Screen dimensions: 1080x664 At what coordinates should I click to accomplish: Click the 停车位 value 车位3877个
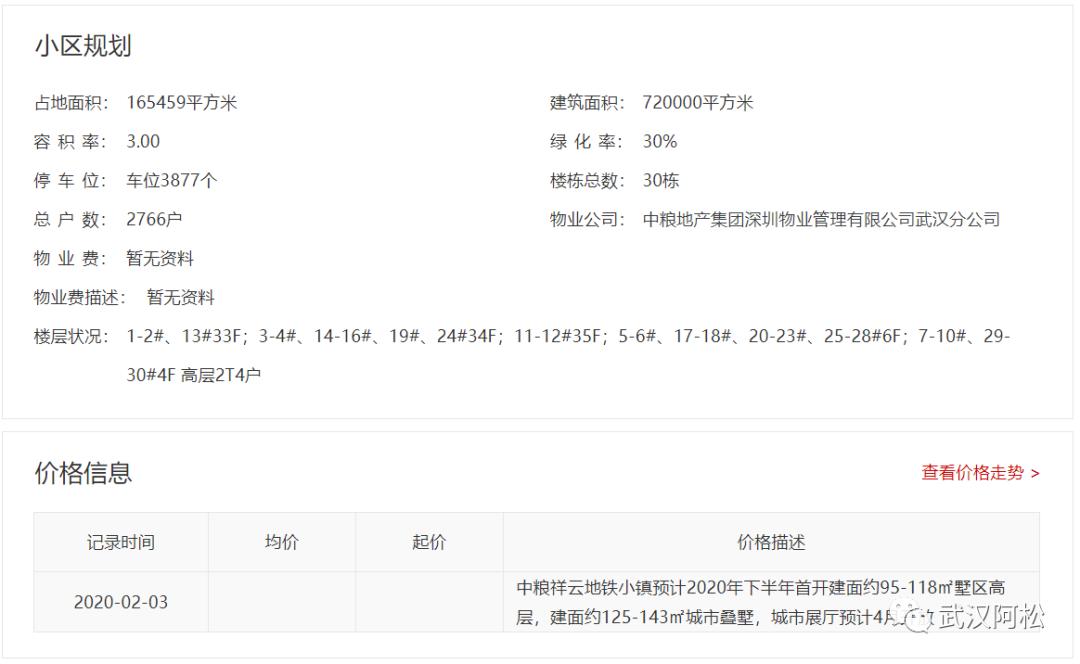[172, 180]
